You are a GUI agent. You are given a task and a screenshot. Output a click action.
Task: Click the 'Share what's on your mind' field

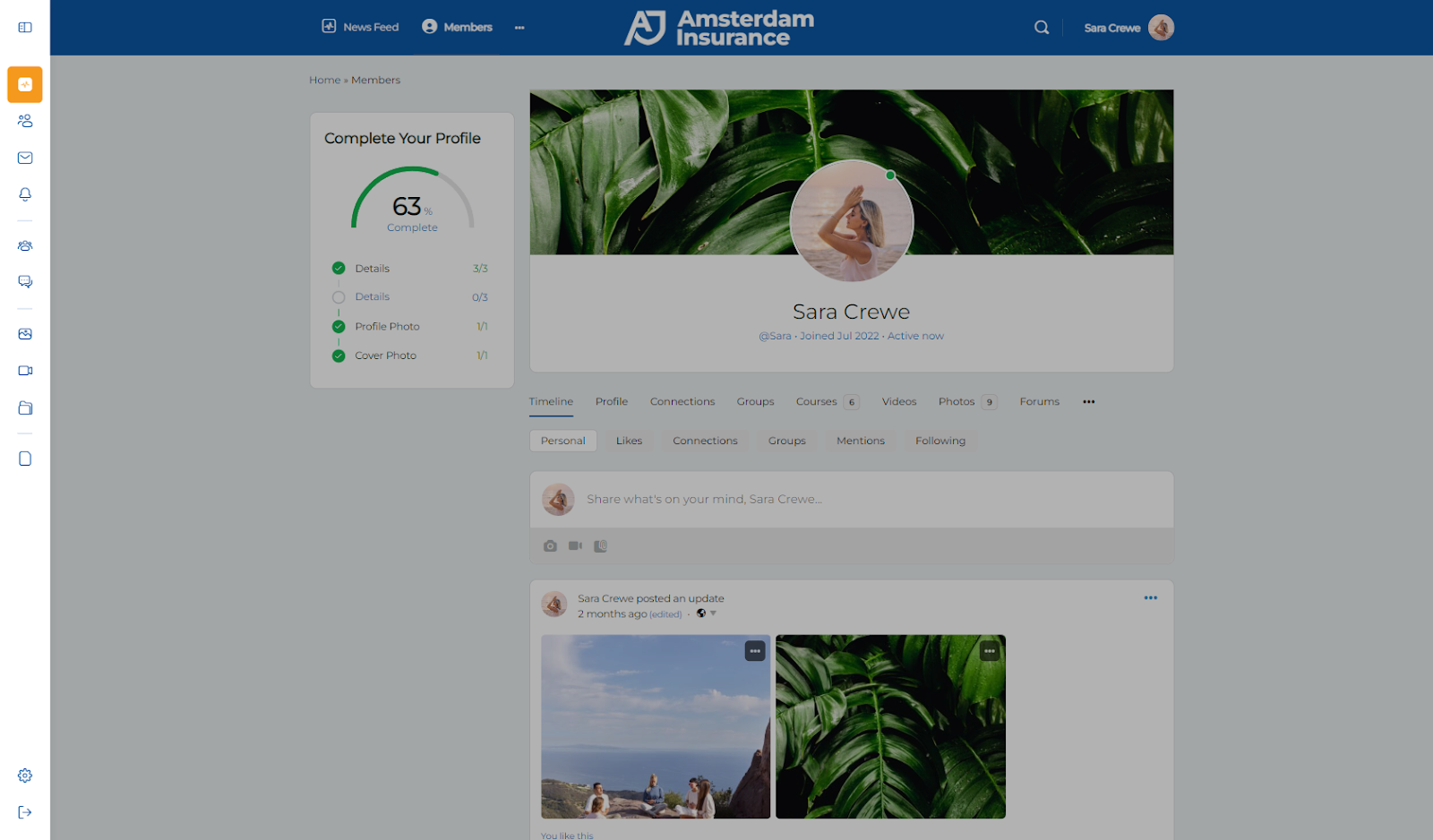[704, 499]
